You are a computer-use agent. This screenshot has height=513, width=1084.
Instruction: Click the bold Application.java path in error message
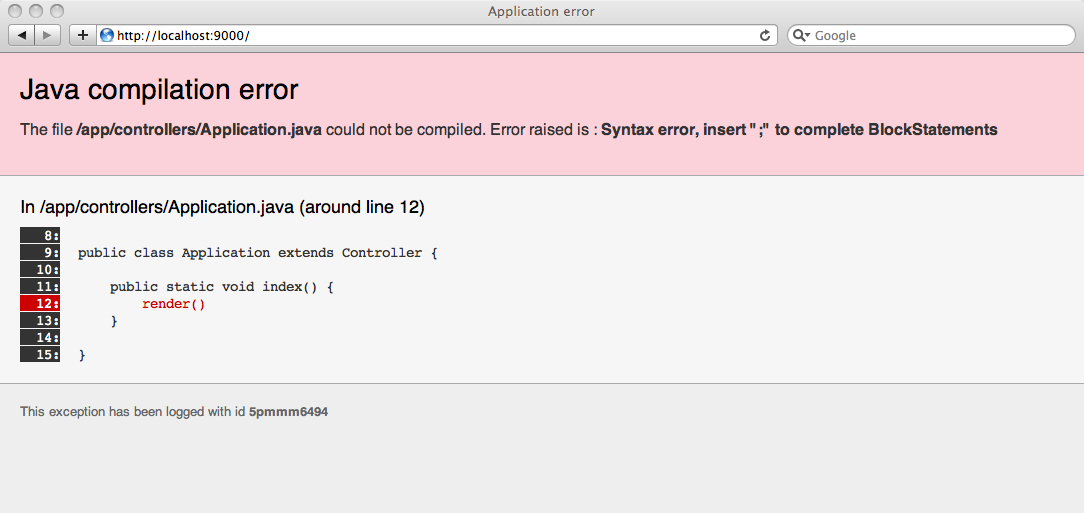click(199, 130)
